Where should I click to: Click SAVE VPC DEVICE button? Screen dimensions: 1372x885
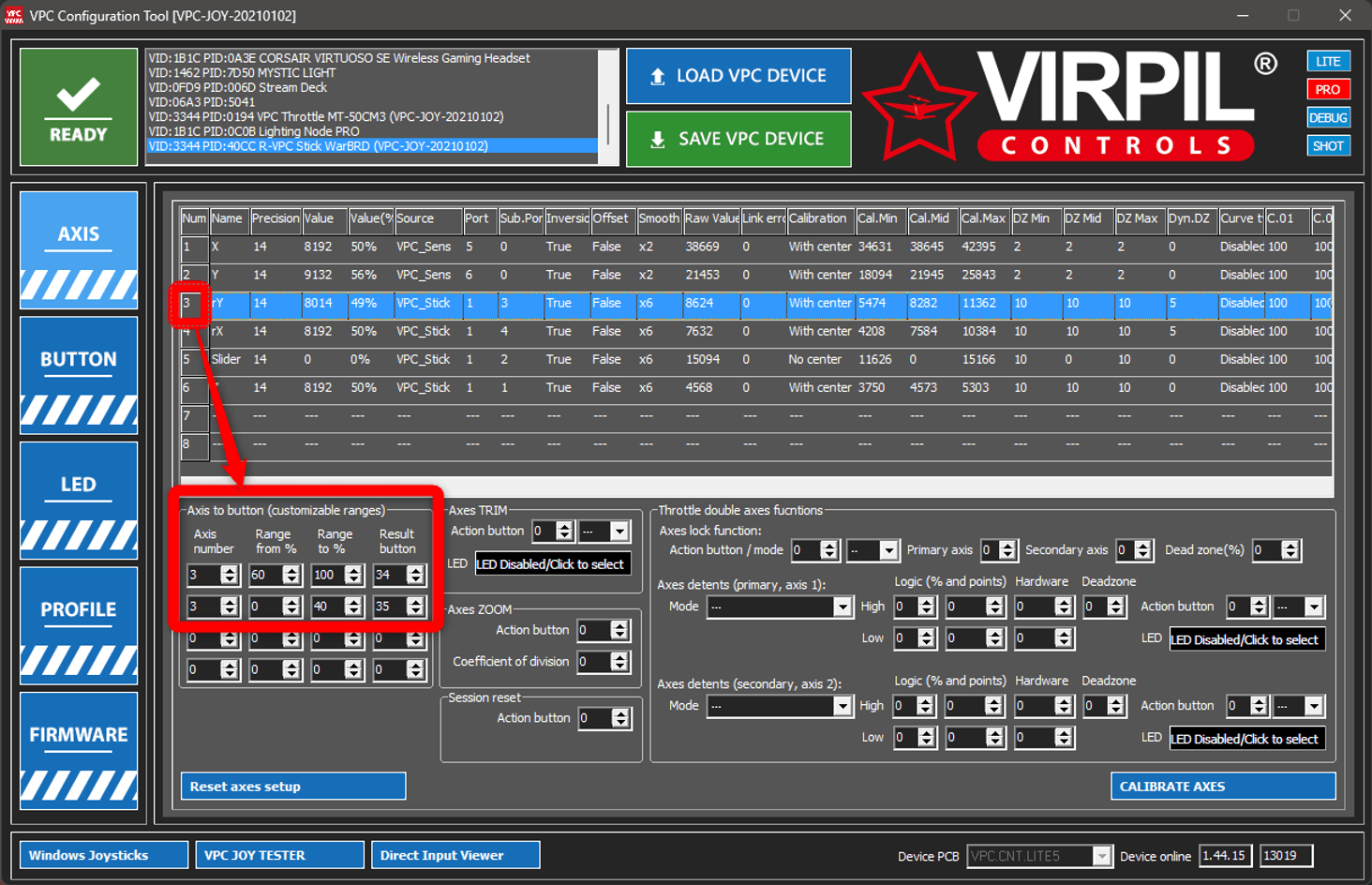(x=738, y=139)
